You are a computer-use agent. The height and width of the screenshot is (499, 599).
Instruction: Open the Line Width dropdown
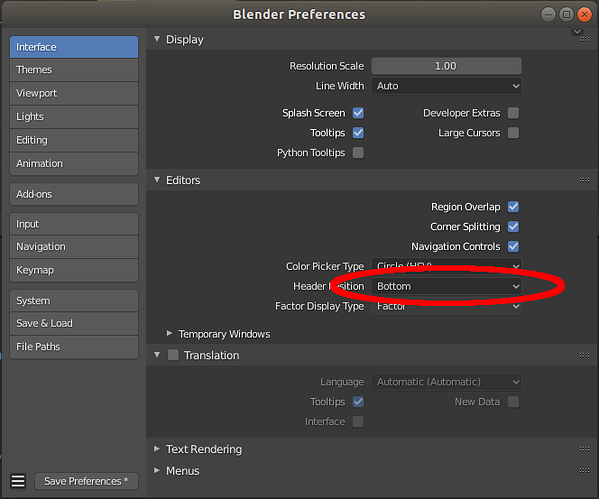446,86
